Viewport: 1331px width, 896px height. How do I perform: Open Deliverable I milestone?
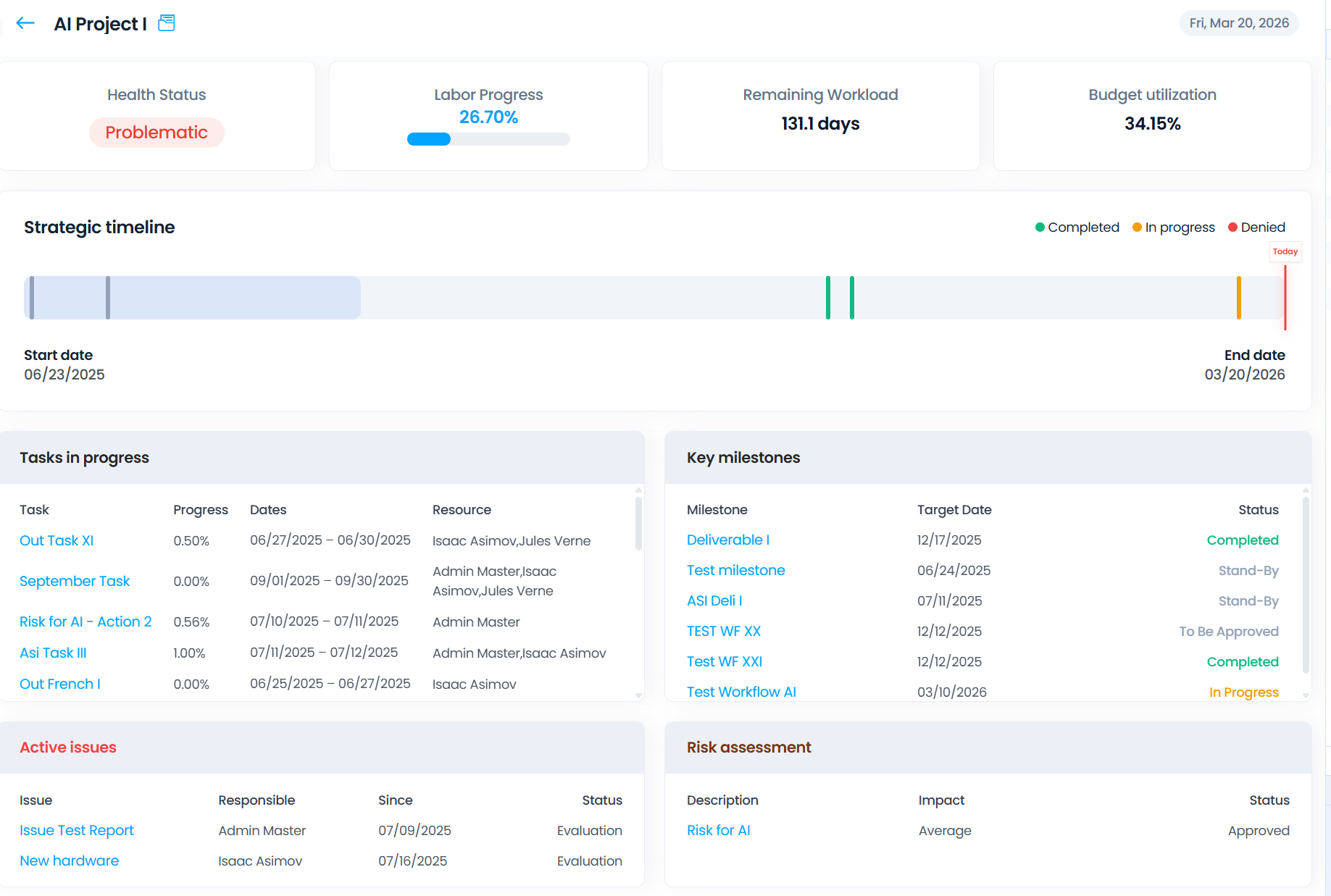(727, 540)
